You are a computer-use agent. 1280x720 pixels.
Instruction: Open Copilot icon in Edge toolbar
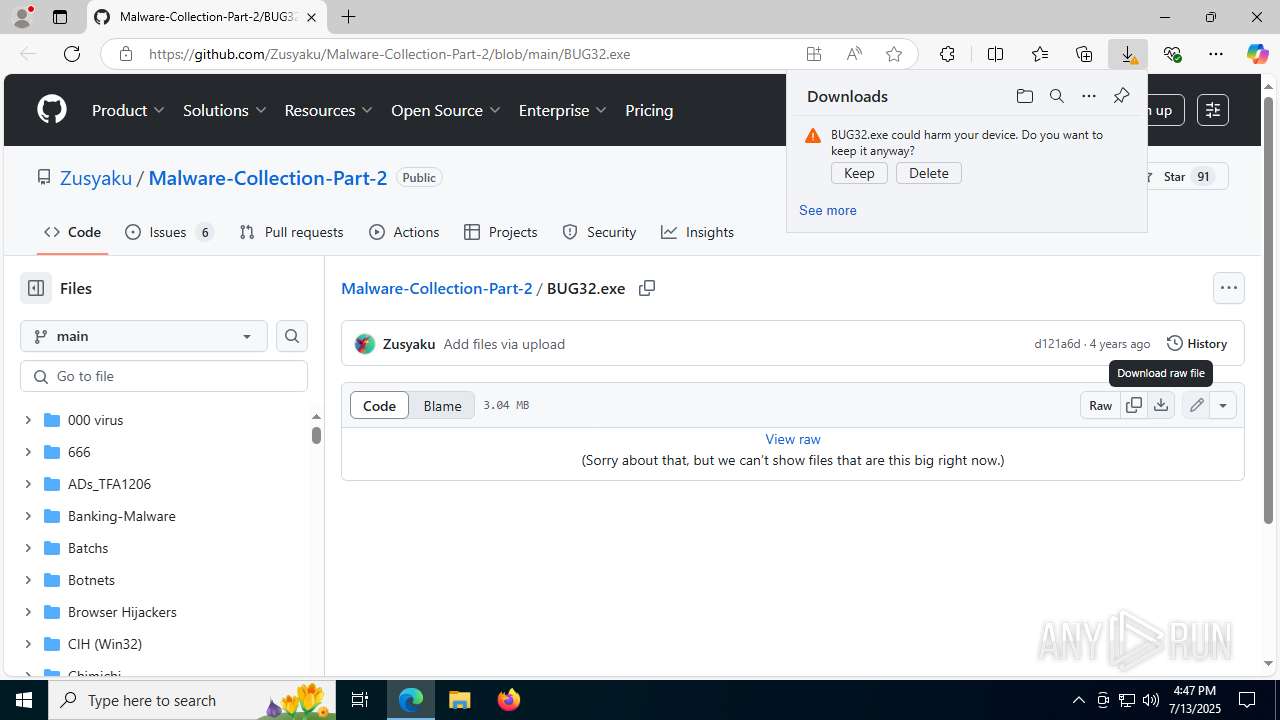[x=1257, y=54]
